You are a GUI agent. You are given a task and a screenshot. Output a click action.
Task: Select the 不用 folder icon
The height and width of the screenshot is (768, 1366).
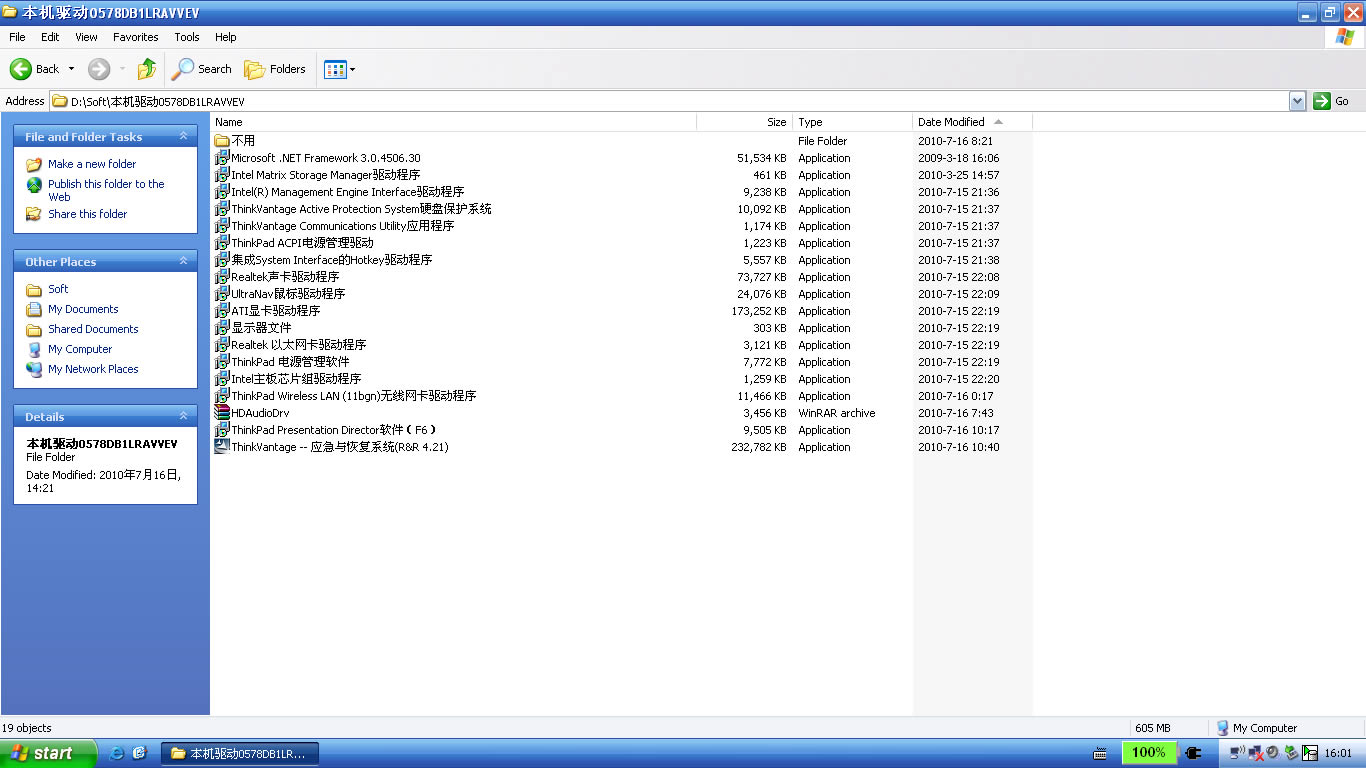pos(222,141)
